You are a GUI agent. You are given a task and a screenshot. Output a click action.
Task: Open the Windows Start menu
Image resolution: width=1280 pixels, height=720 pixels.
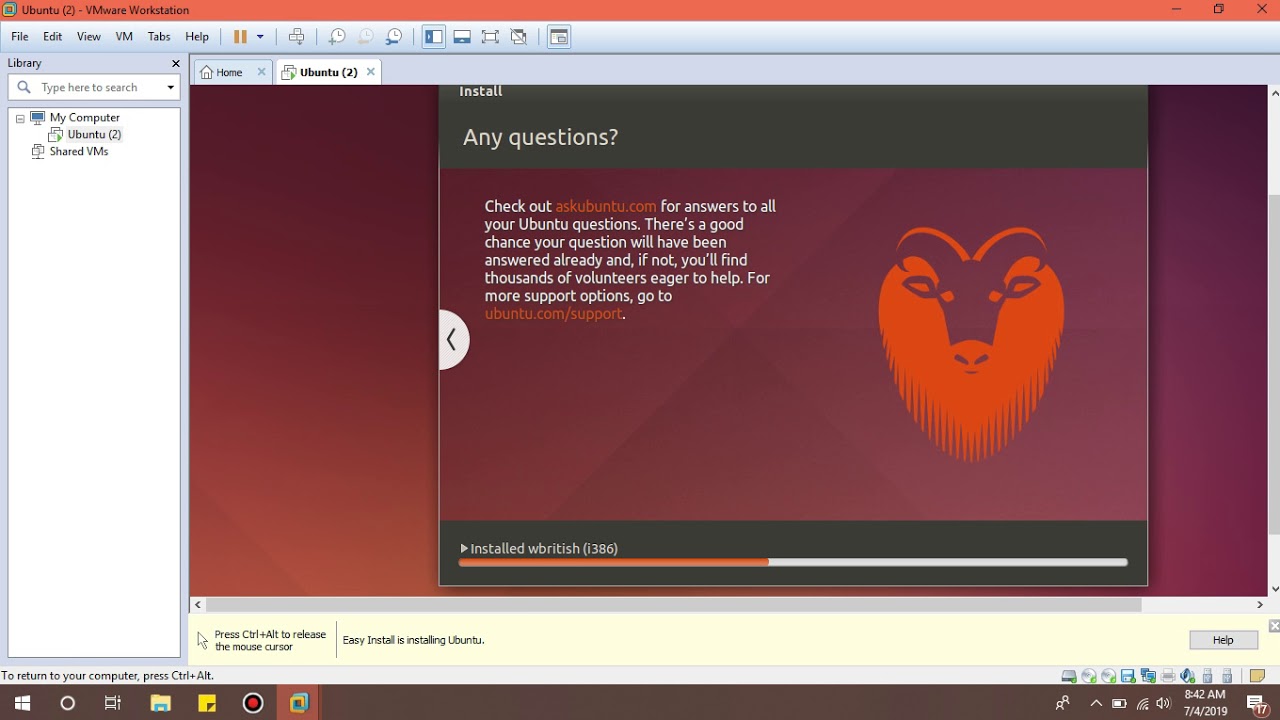click(22, 703)
